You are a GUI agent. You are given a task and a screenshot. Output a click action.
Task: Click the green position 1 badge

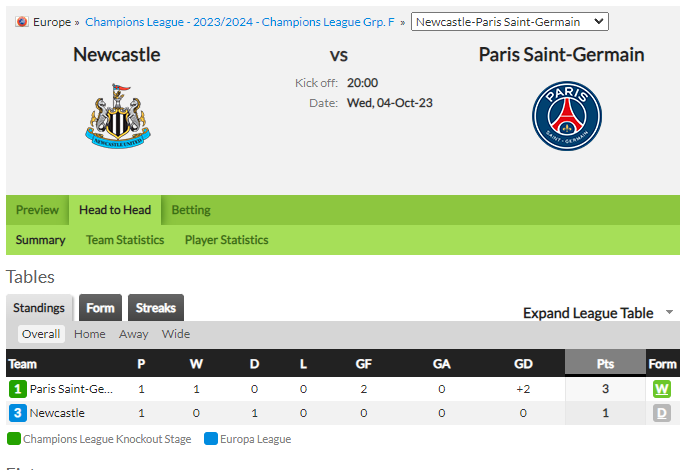(18, 389)
